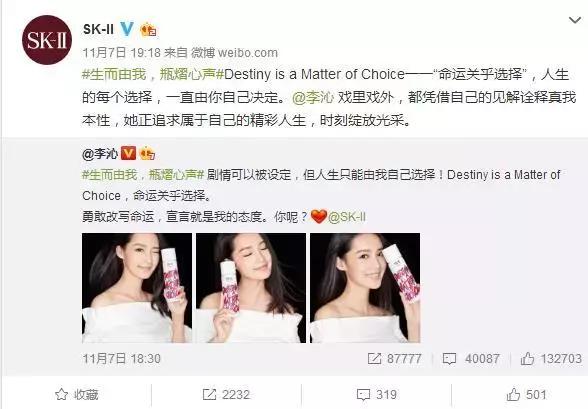Open third photo with bottle near cheek
The image size is (588, 409).
[x=365, y=288]
